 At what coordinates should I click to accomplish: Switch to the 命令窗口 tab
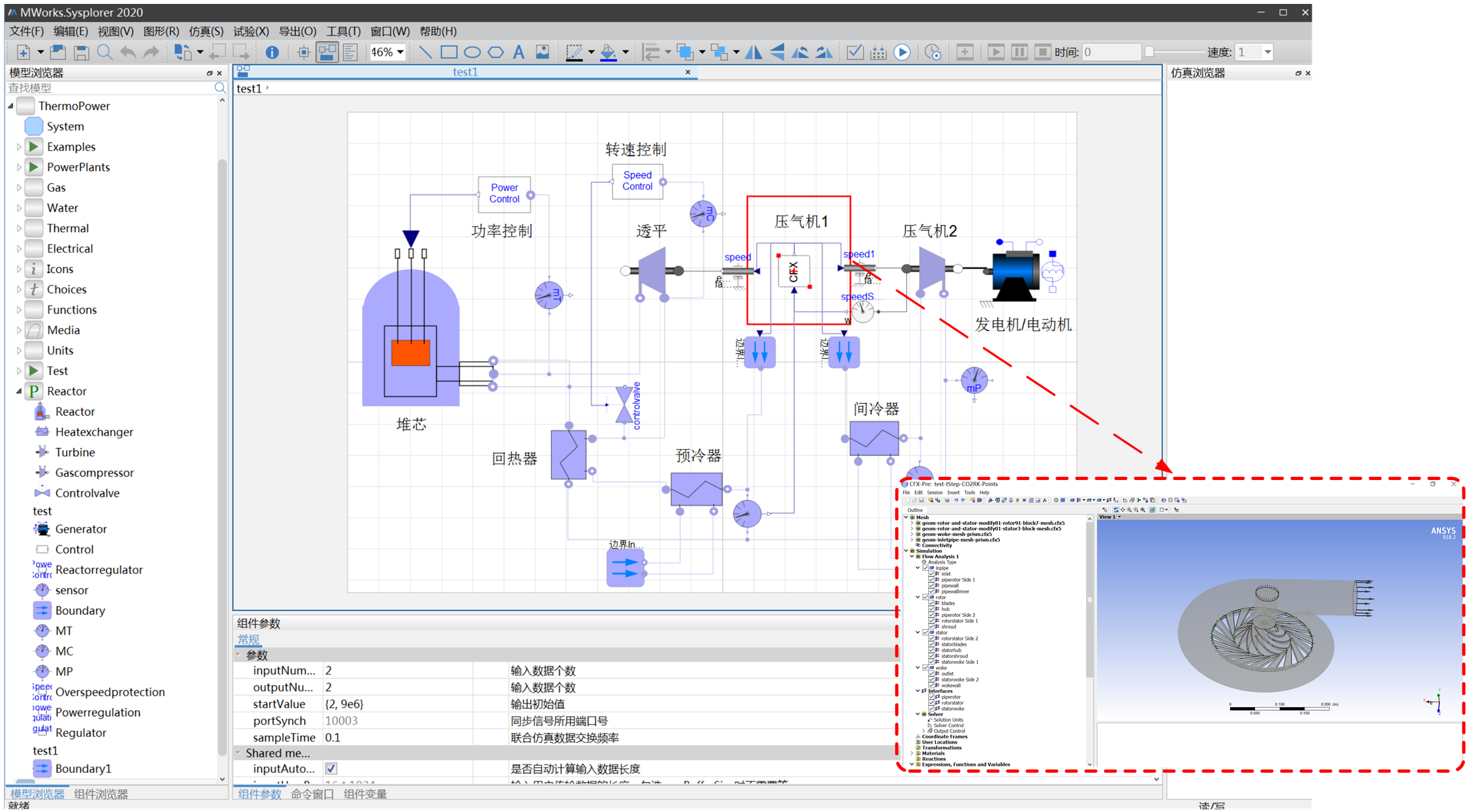pyautogui.click(x=312, y=794)
